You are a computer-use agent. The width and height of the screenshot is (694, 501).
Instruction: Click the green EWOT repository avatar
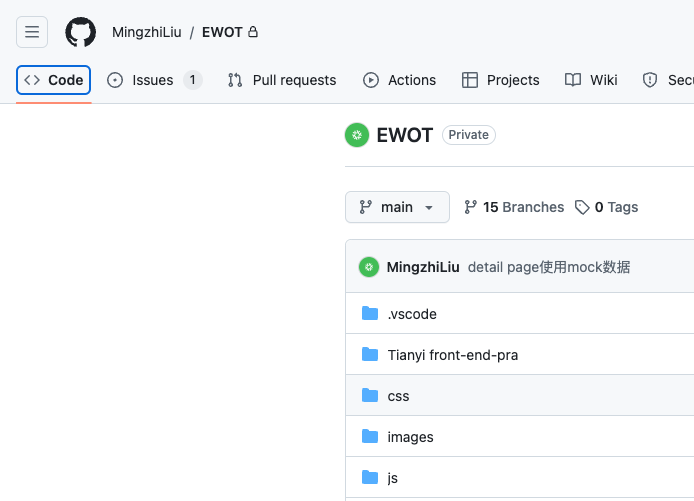(357, 135)
